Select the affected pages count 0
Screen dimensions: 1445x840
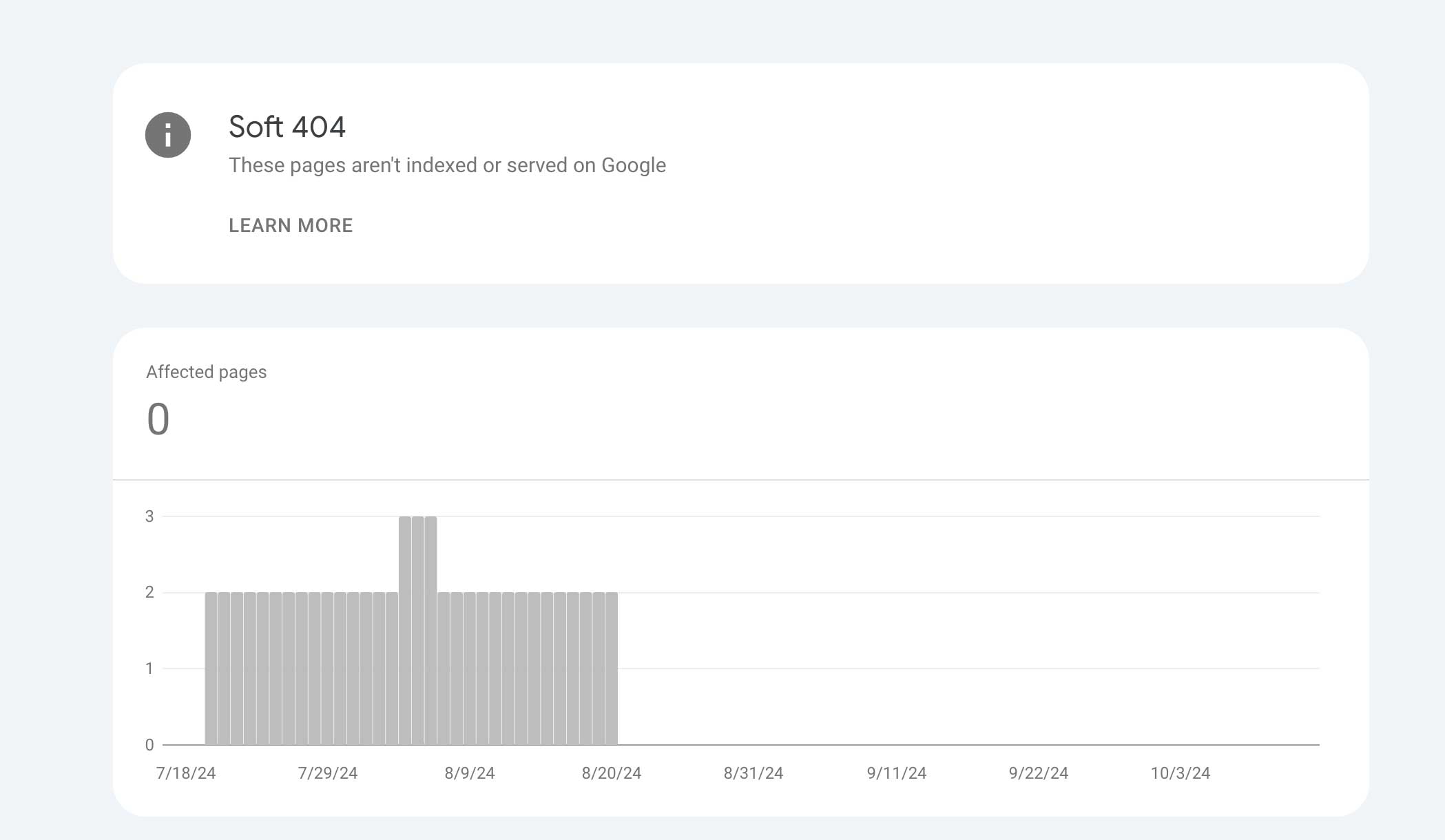[158, 419]
